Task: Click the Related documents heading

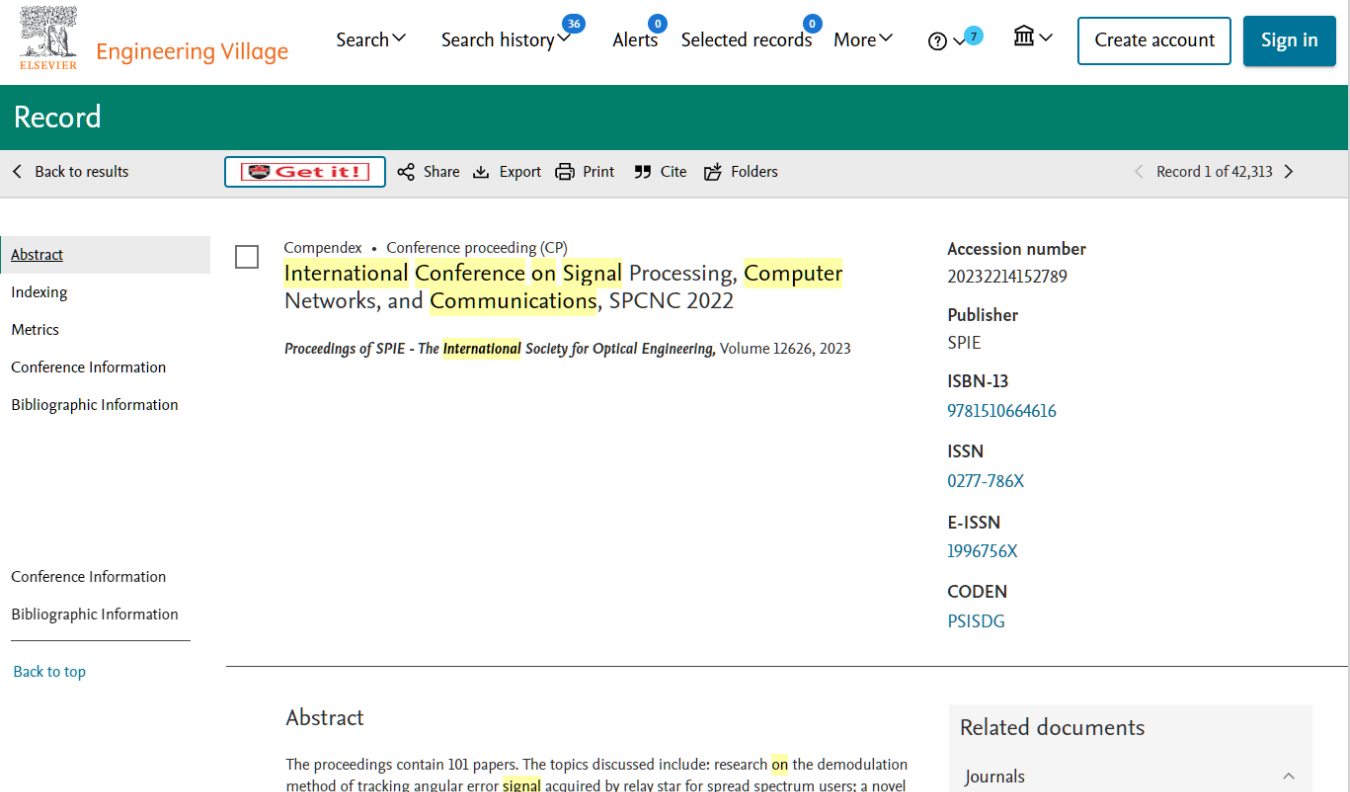Action: (1052, 727)
